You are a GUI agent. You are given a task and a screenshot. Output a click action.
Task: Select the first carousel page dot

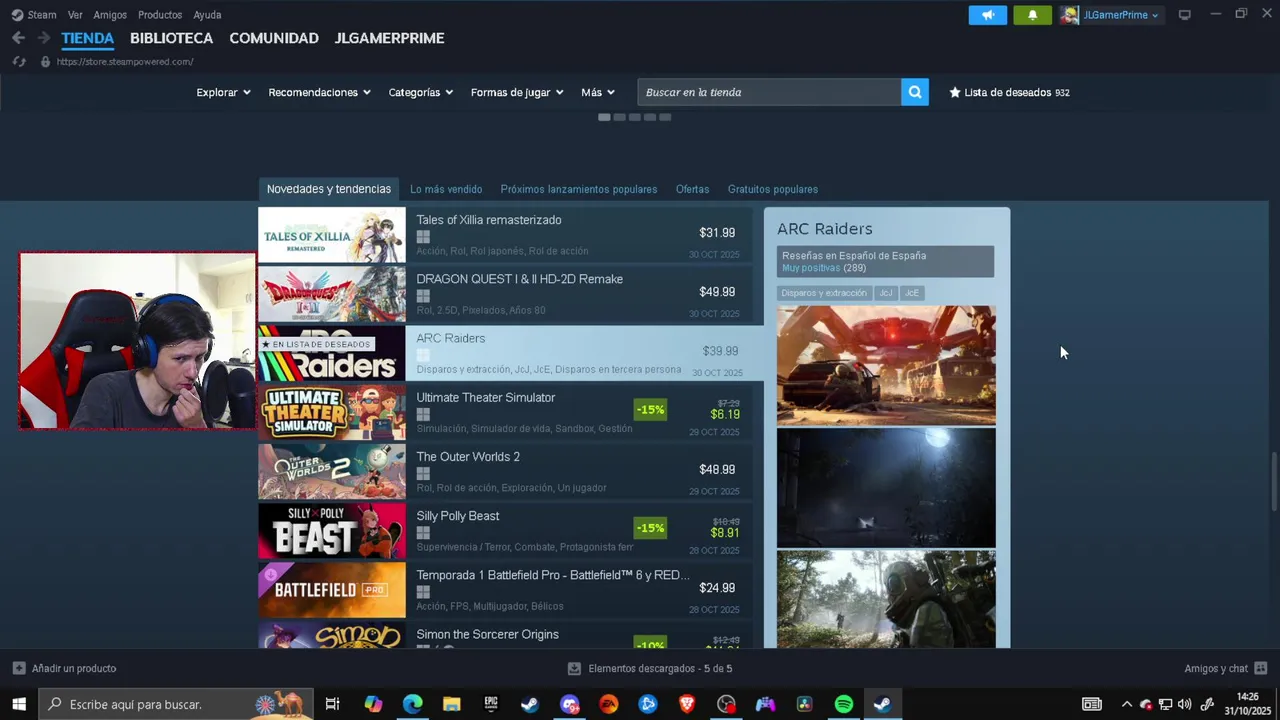click(604, 117)
